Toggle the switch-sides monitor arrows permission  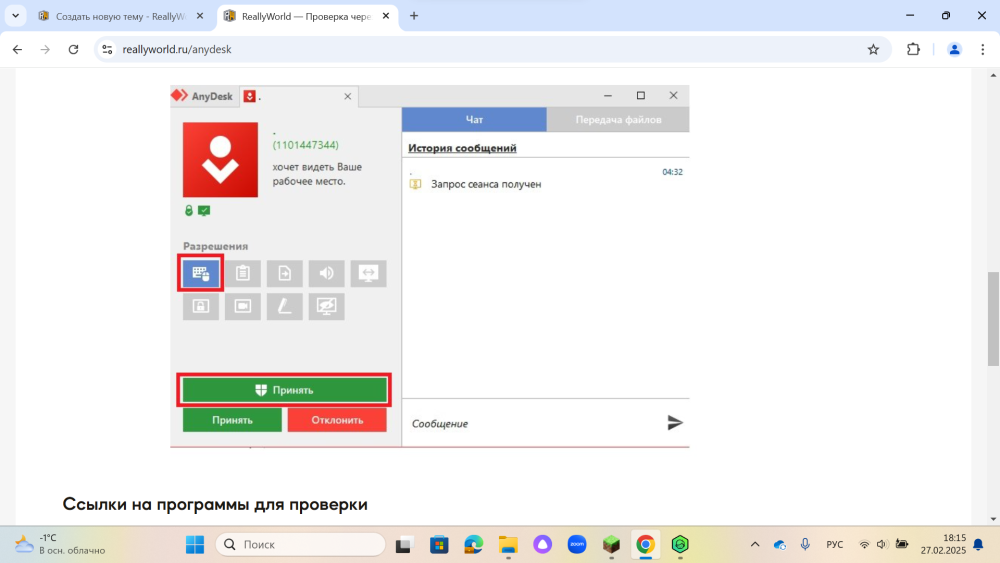[x=369, y=273]
